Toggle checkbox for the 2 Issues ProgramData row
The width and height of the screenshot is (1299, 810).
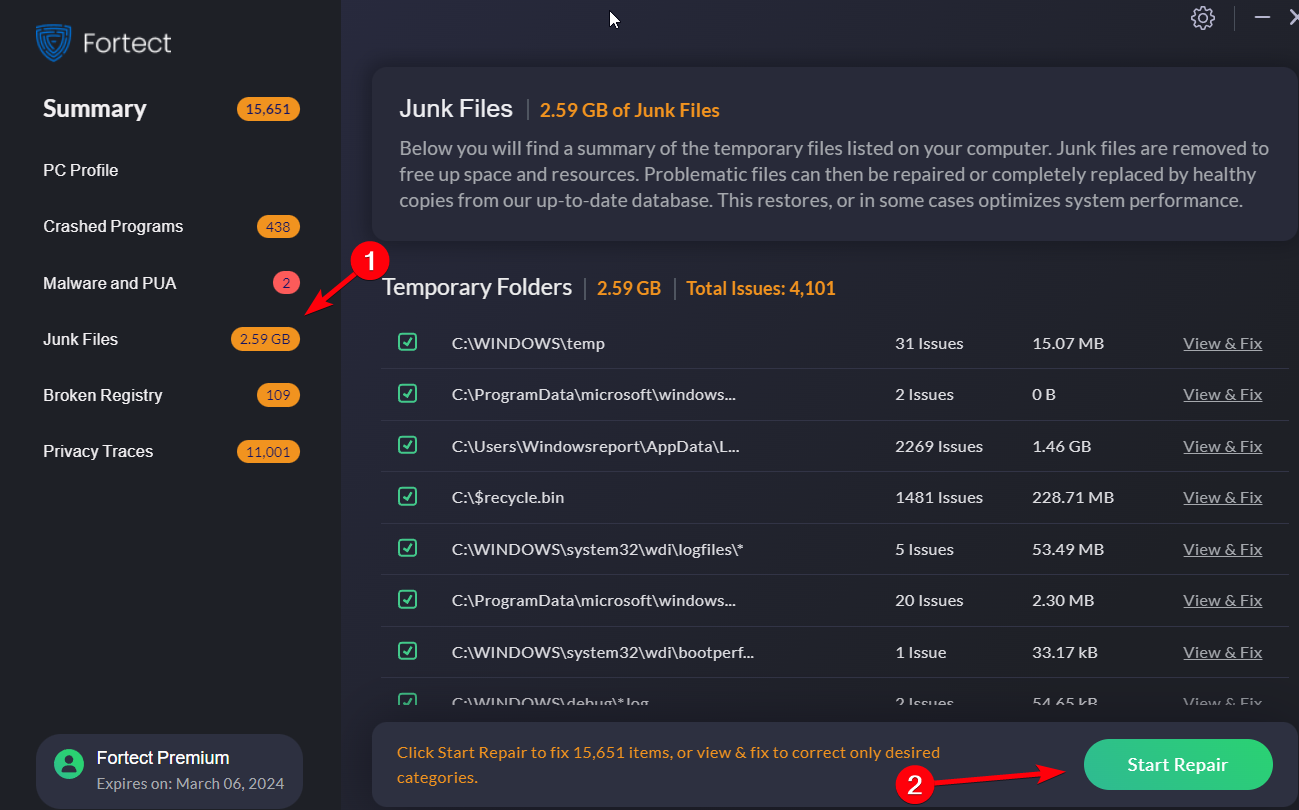click(407, 393)
